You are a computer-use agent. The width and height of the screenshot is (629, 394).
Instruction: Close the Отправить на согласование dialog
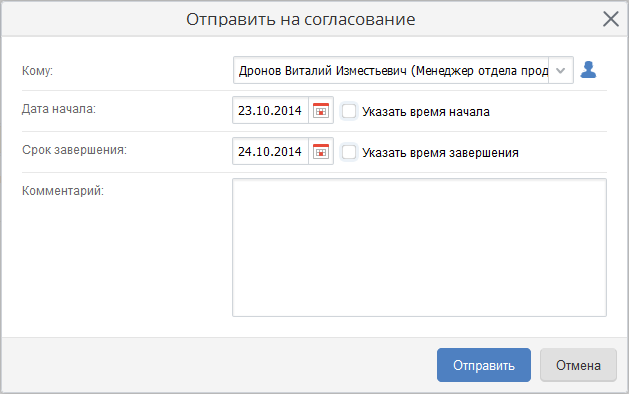coord(611,19)
